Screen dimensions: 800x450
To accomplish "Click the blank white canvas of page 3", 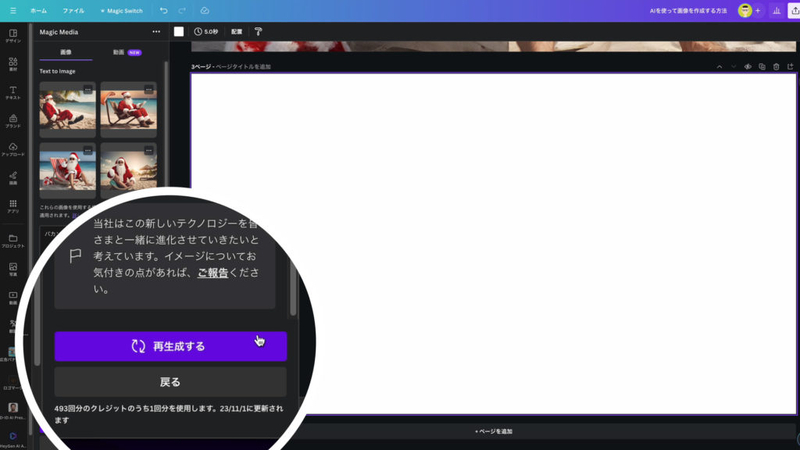I will click(x=494, y=244).
